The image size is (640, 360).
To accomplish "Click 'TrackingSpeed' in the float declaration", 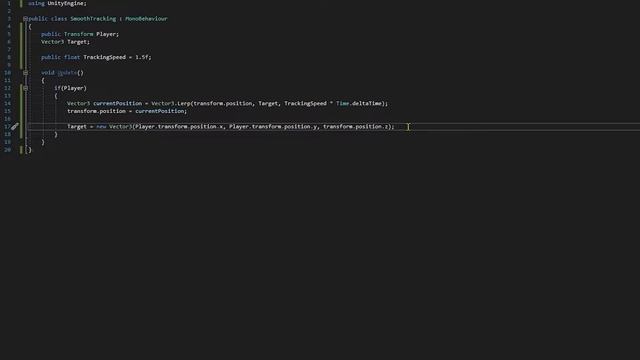I will click(104, 58).
